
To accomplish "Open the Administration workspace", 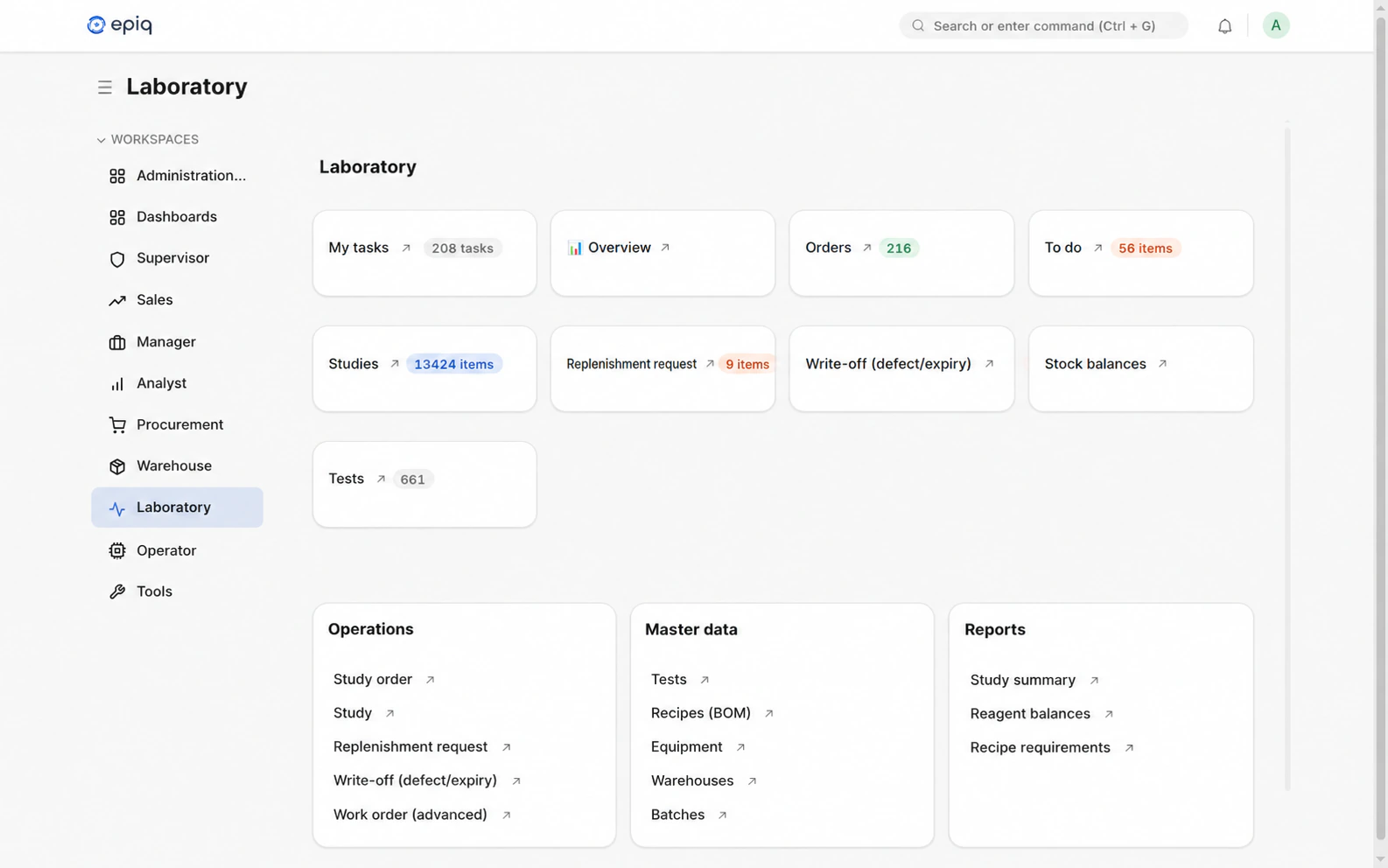I will [x=178, y=176].
